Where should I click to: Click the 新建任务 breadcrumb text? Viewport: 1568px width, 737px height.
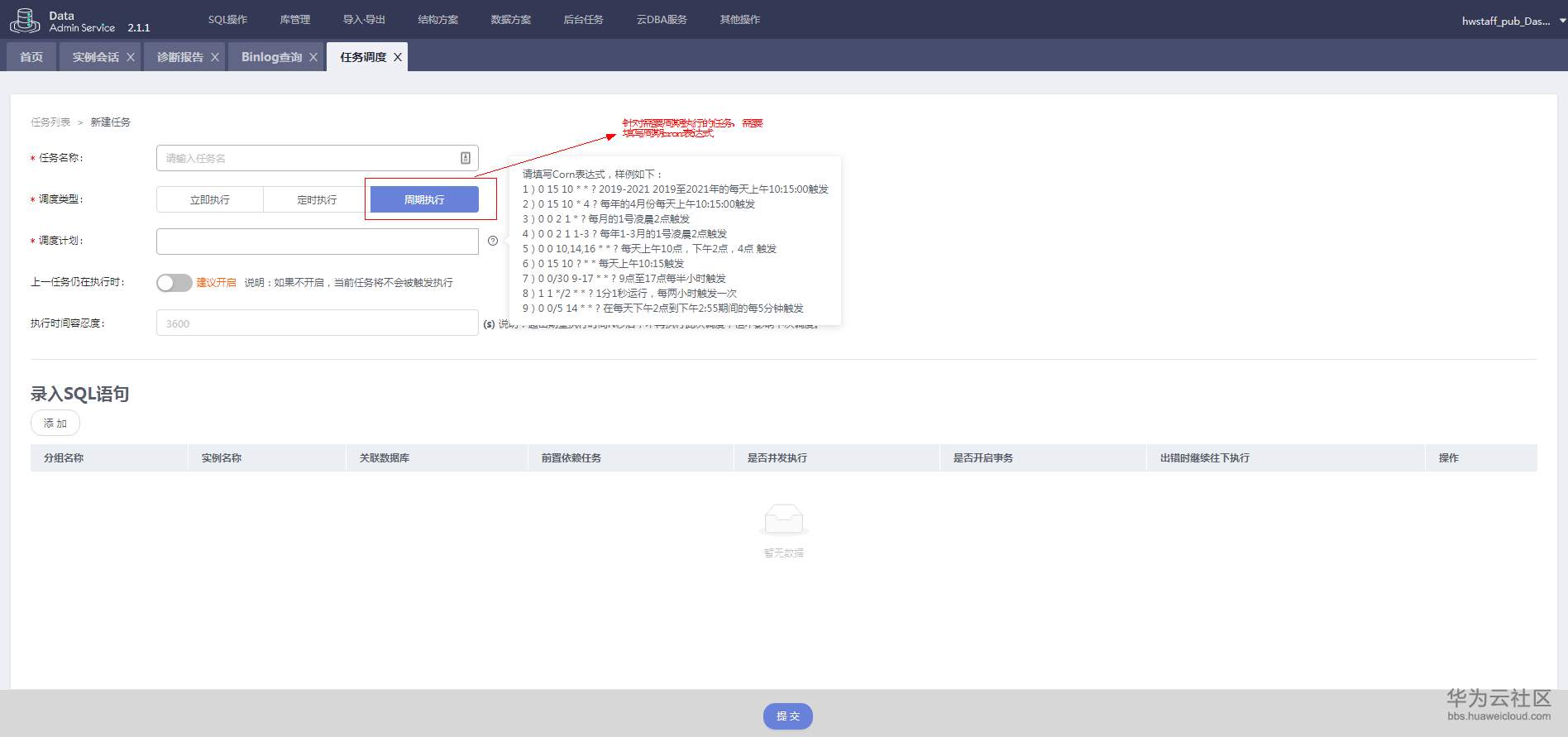(x=111, y=122)
